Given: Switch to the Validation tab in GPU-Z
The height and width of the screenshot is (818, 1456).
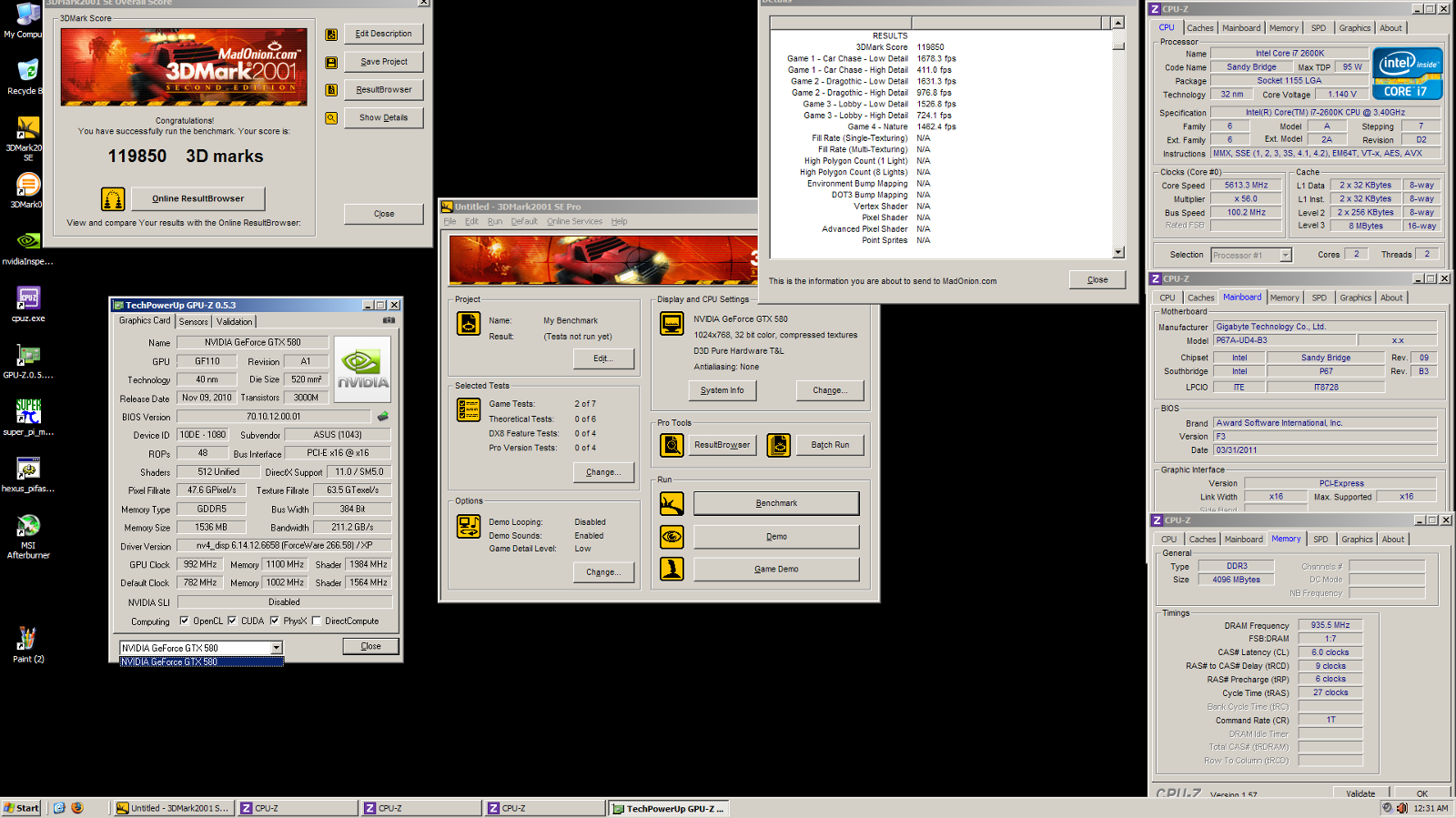Looking at the screenshot, I should click(234, 321).
